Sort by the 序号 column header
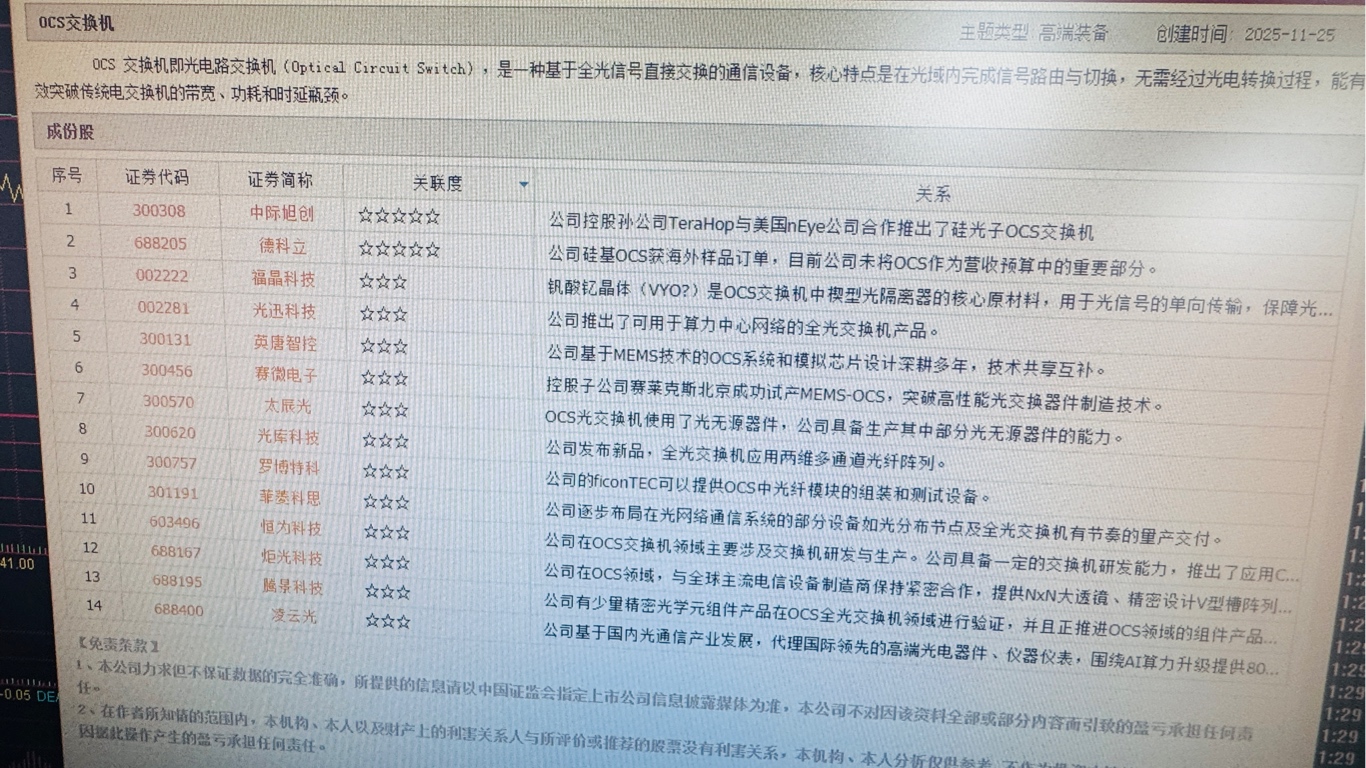1366x768 pixels. (67, 176)
